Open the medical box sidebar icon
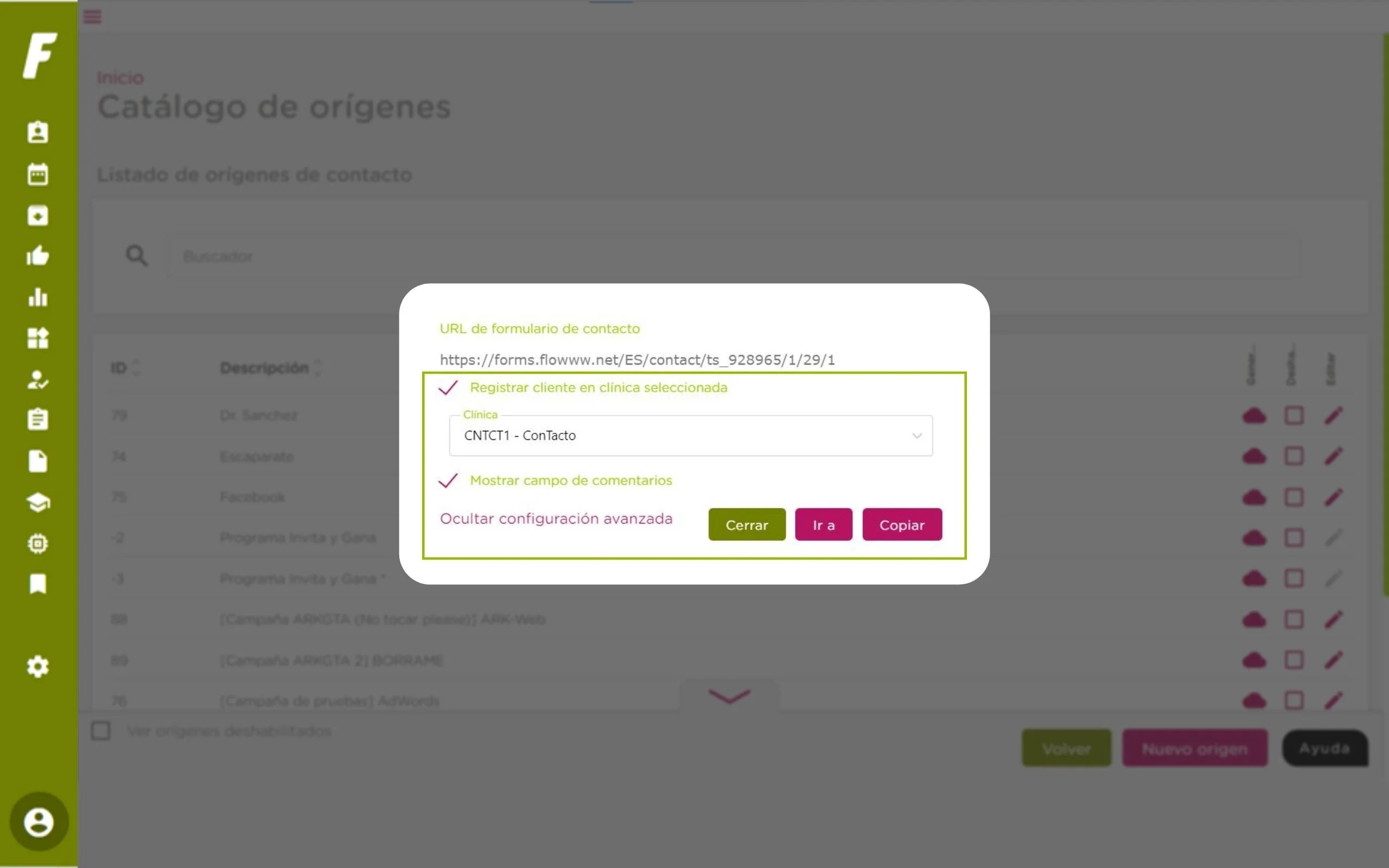This screenshot has height=868, width=1389. [x=38, y=215]
